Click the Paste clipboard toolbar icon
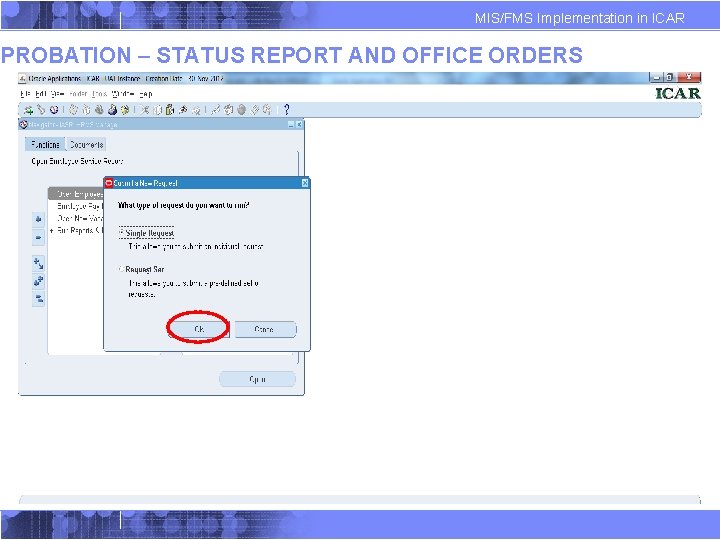Viewport: 720px width, 540px height. tap(170, 110)
